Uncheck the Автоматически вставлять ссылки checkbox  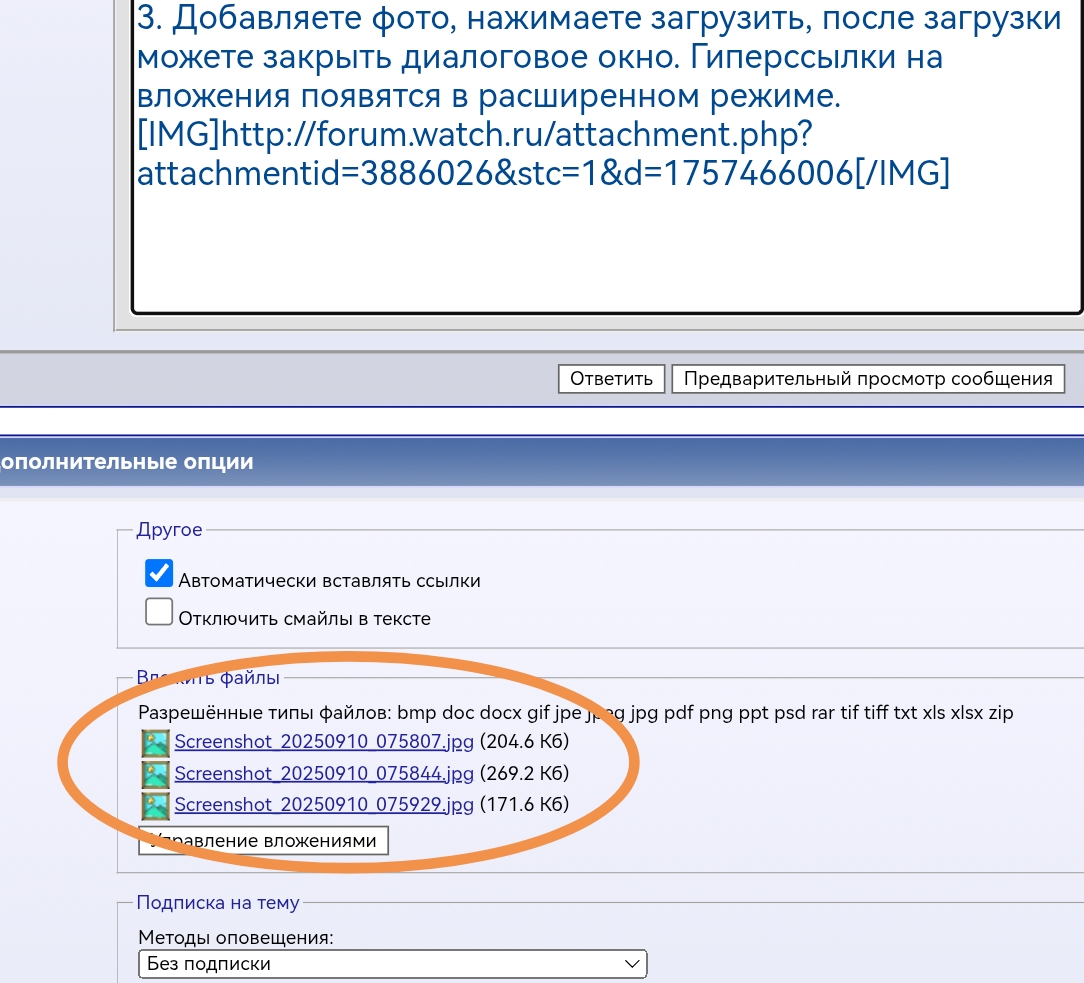pyautogui.click(x=159, y=574)
